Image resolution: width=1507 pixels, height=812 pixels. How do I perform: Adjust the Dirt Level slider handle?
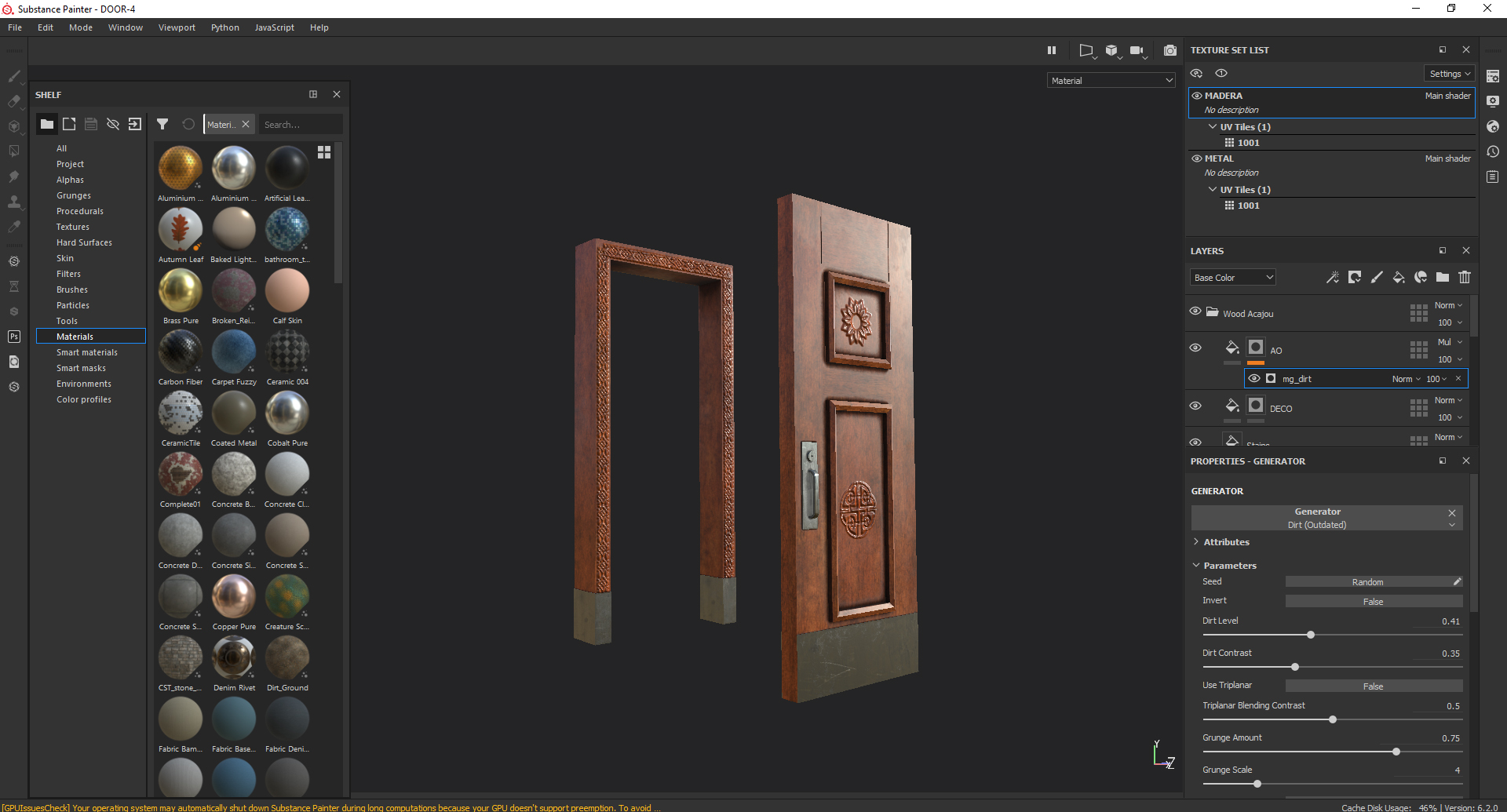coord(1311,635)
